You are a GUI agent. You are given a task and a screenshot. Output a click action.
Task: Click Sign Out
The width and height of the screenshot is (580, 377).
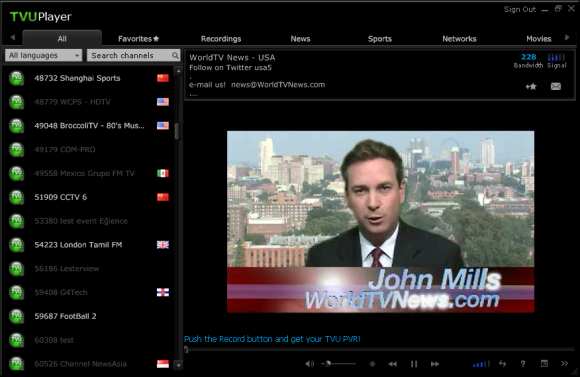pyautogui.click(x=519, y=10)
